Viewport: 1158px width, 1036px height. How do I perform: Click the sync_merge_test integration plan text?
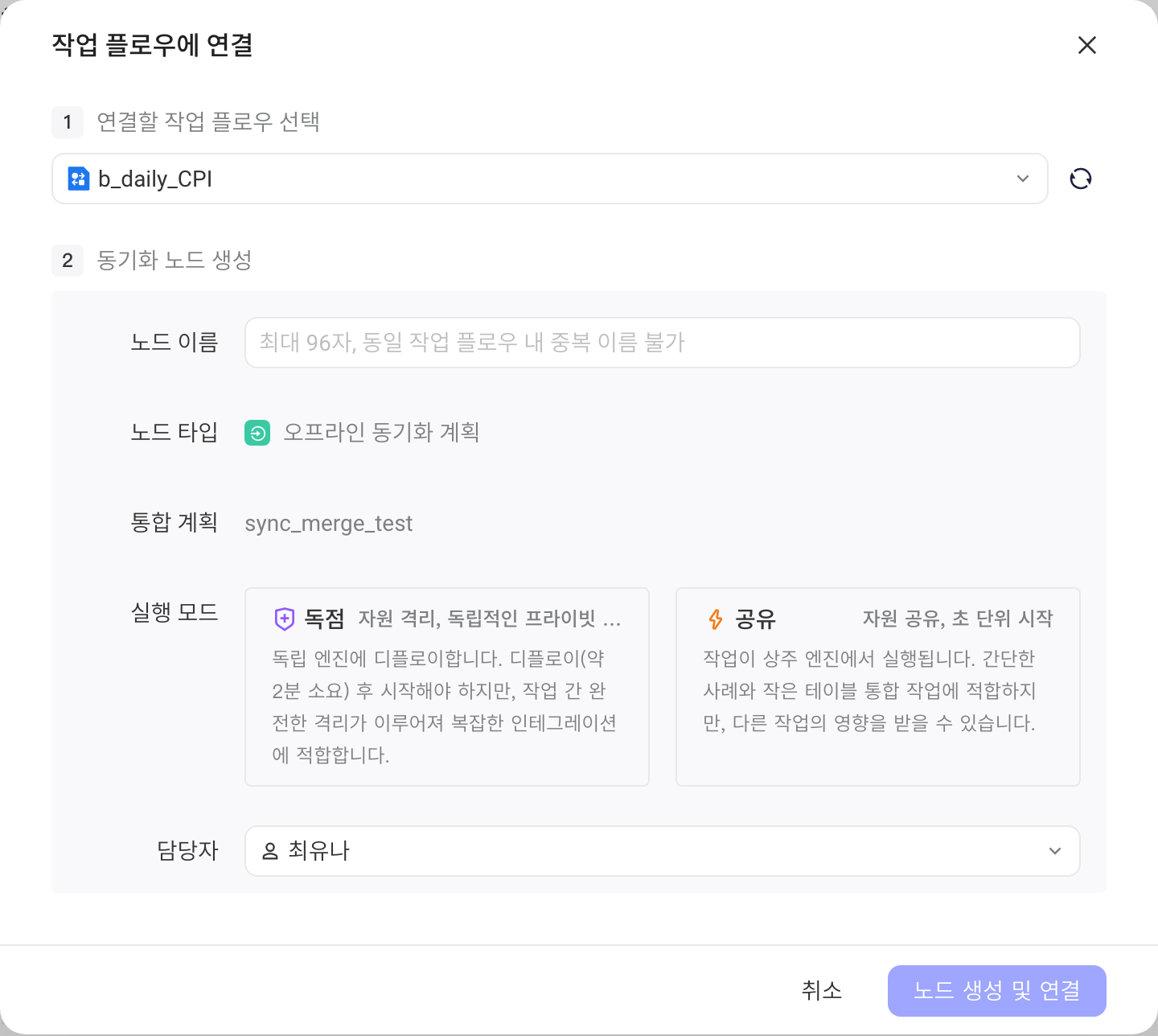coord(328,524)
